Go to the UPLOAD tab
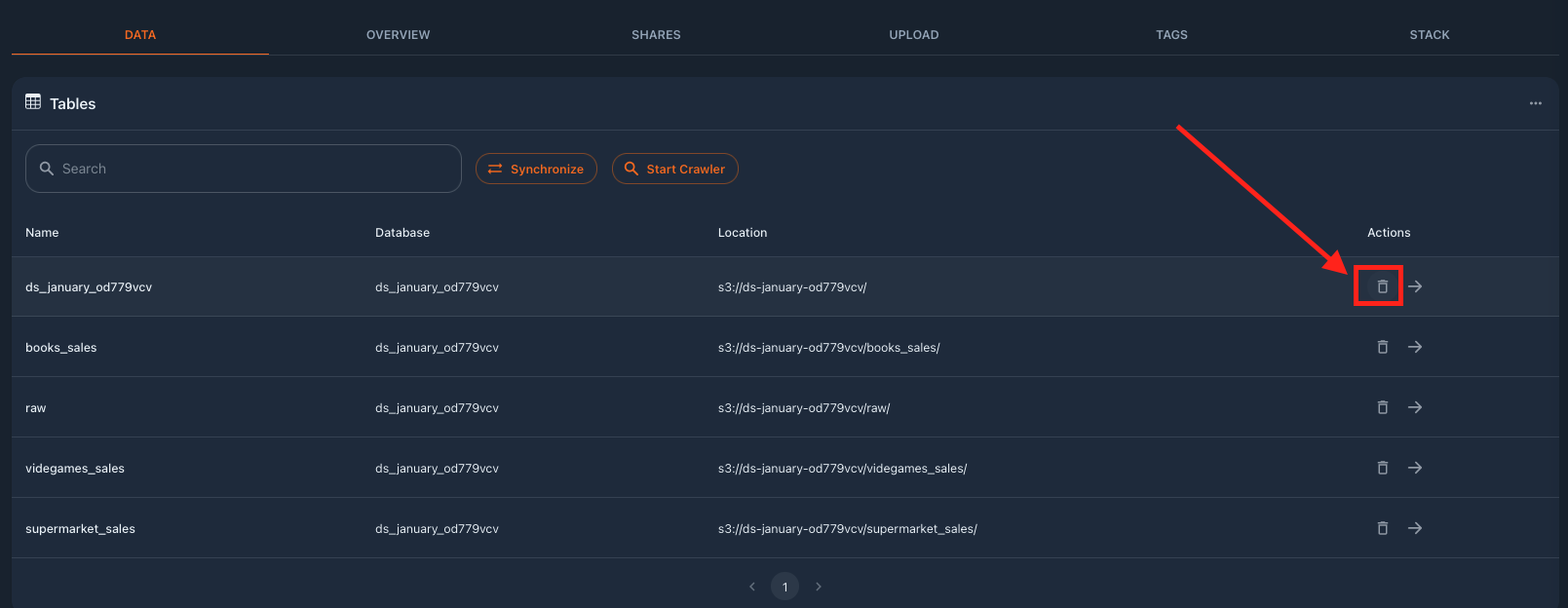Screen dimensions: 1568x608 tap(914, 35)
